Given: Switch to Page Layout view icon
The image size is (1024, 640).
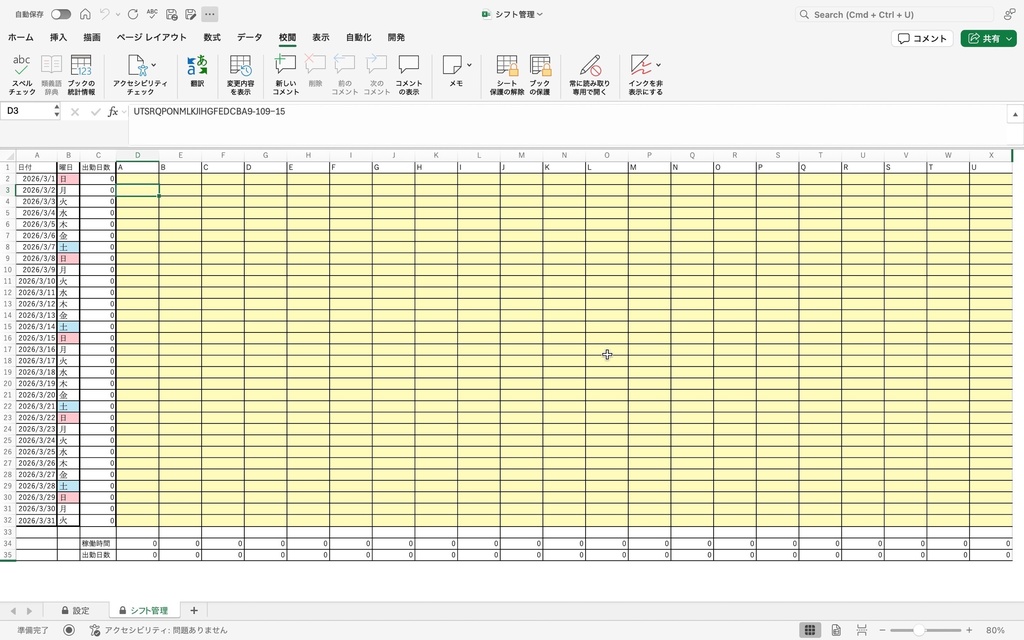Looking at the screenshot, I should [x=836, y=630].
